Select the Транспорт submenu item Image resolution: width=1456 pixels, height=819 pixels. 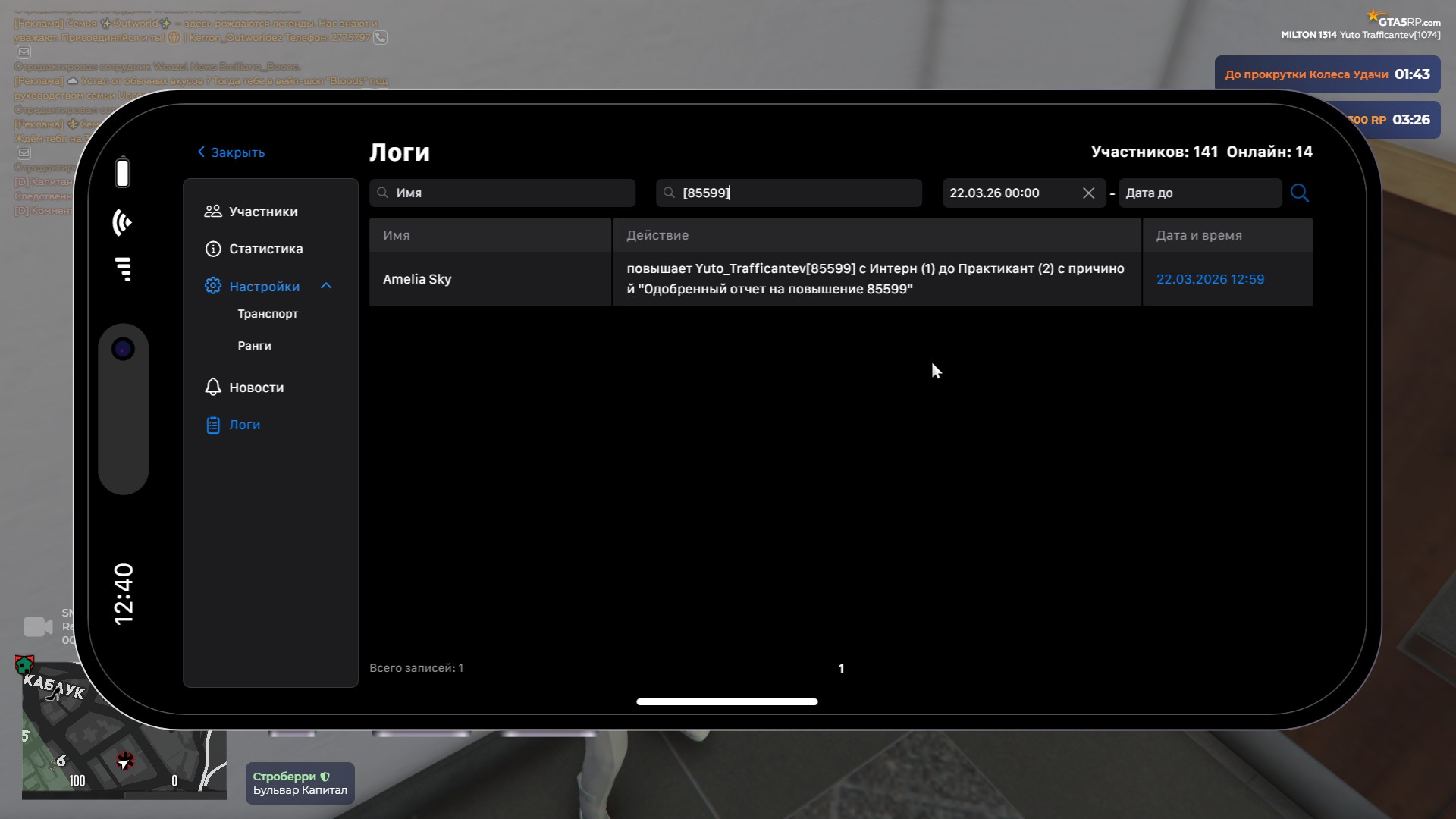(x=268, y=314)
